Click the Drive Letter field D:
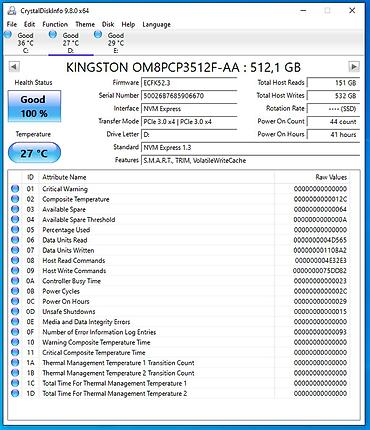 click(x=189, y=134)
